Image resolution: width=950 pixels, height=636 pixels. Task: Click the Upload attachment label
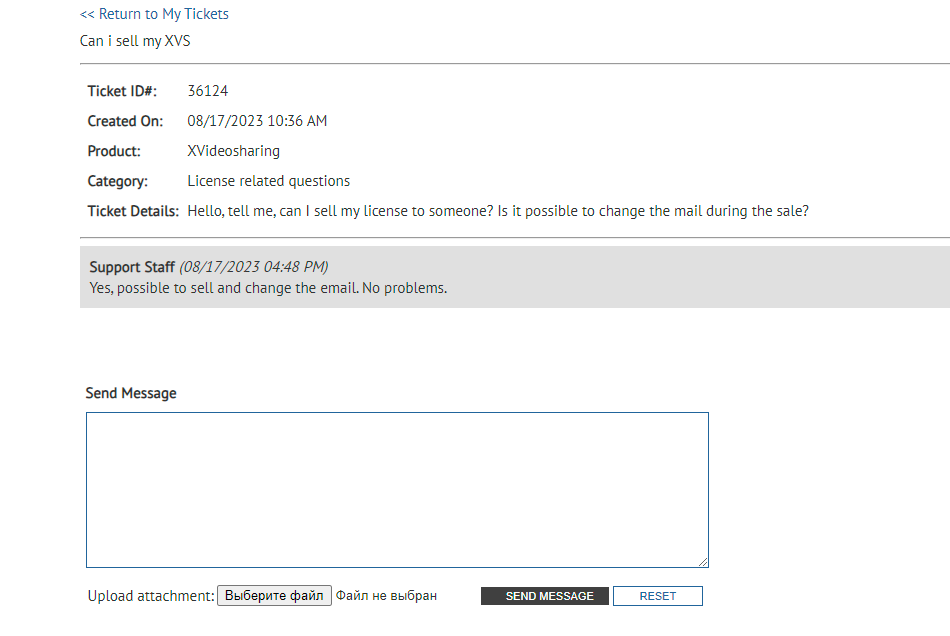151,596
